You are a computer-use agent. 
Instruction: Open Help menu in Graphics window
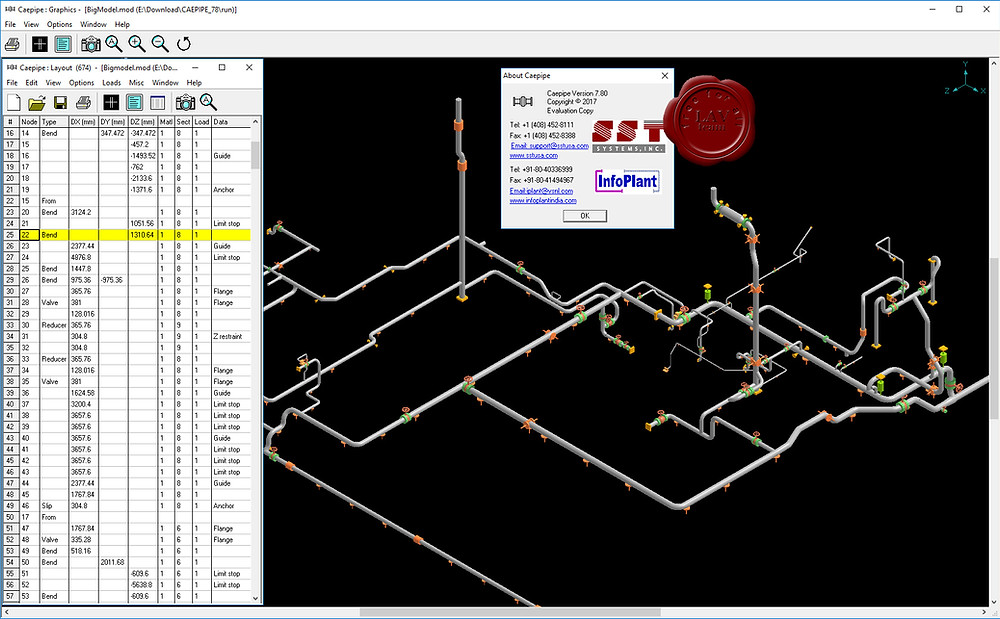tap(122, 24)
